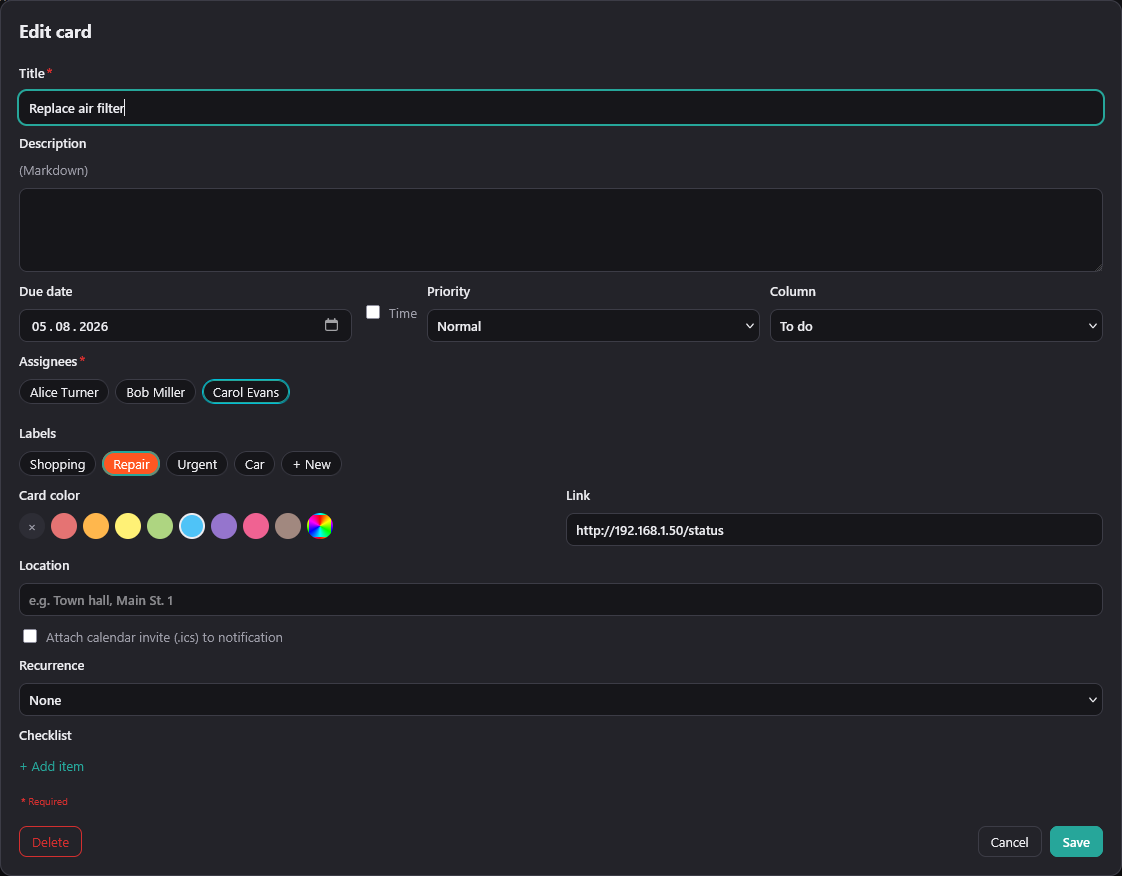Image resolution: width=1122 pixels, height=876 pixels.
Task: Save the card changes
Action: point(1075,842)
